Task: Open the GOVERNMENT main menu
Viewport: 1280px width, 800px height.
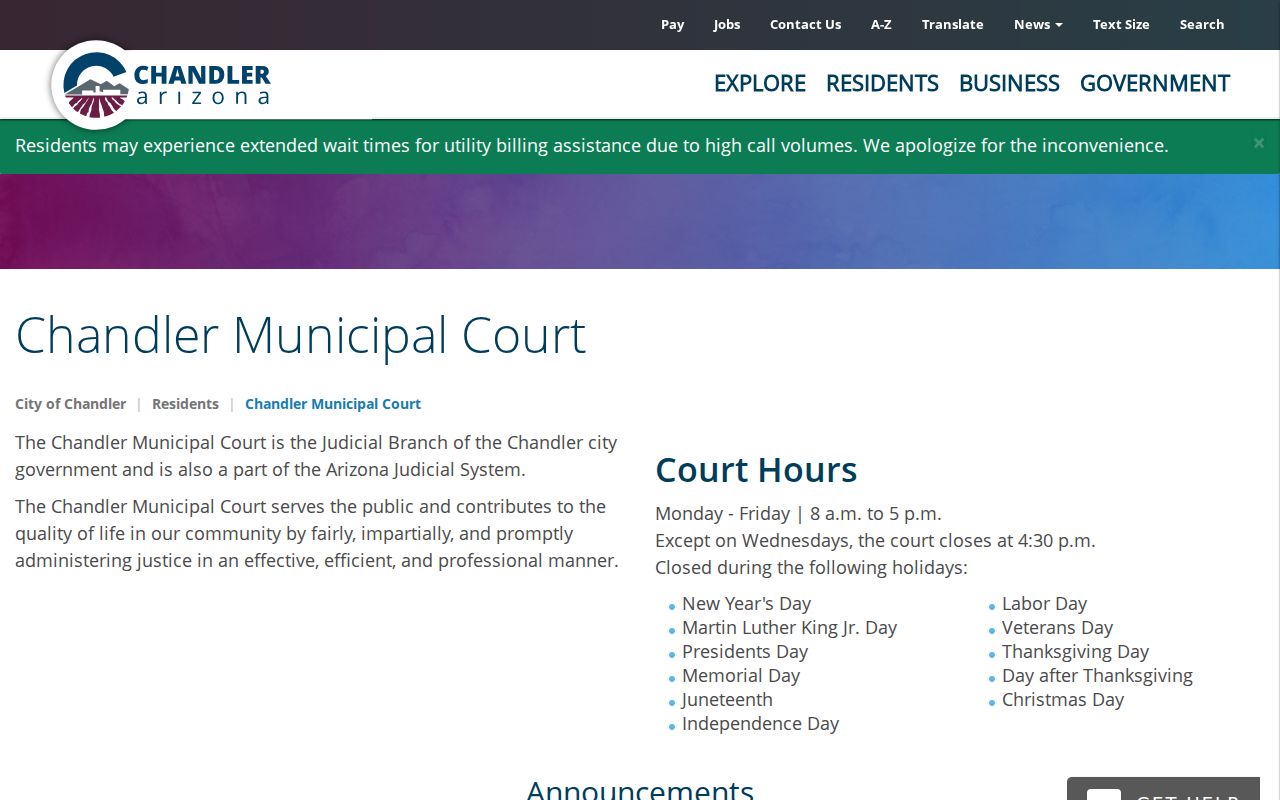Action: 1155,83
